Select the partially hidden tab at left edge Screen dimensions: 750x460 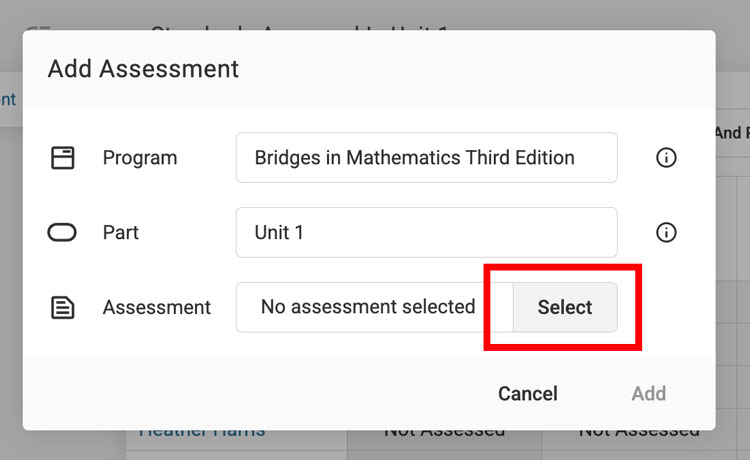8,99
